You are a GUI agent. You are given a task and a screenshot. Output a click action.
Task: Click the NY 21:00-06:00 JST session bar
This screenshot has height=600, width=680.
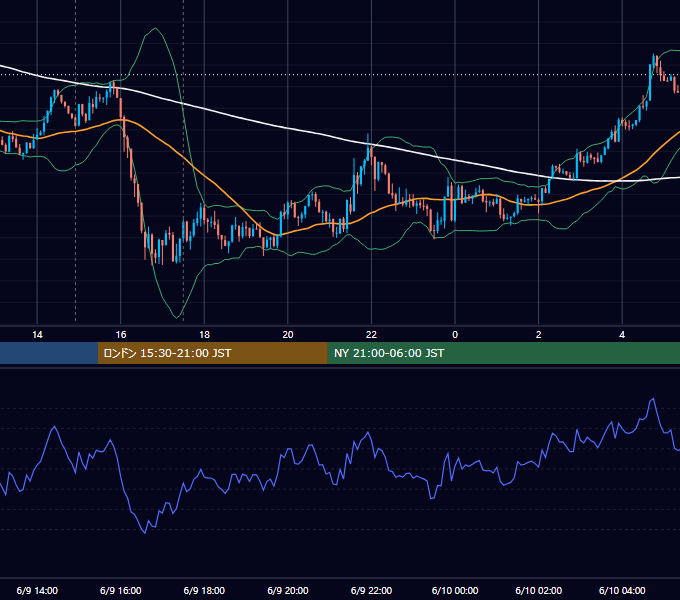(x=503, y=353)
